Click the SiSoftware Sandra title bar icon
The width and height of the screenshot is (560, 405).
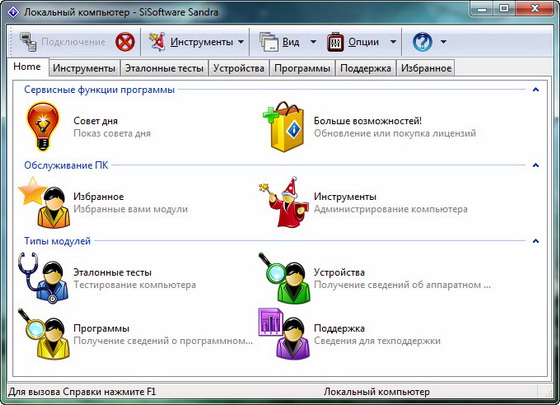click(13, 12)
